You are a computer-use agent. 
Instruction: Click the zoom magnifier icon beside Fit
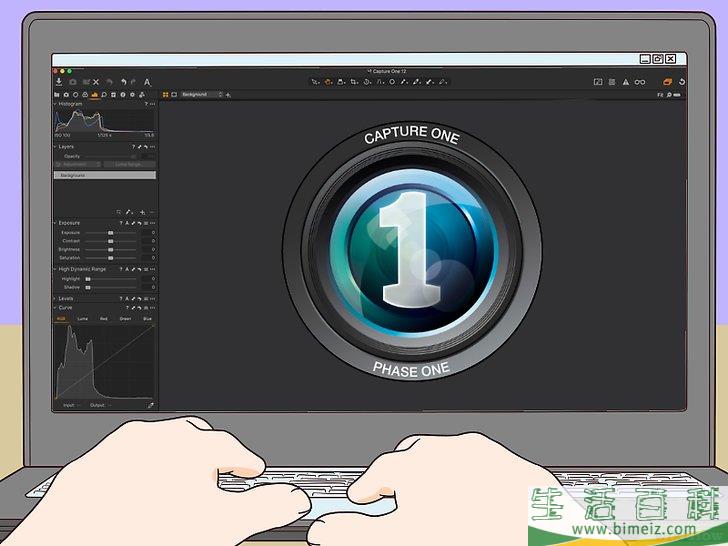pyautogui.click(x=669, y=95)
